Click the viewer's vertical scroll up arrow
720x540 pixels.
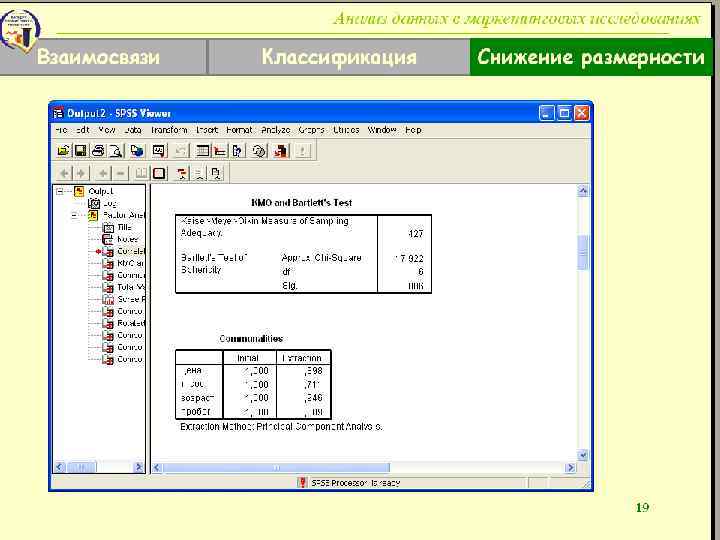(583, 191)
